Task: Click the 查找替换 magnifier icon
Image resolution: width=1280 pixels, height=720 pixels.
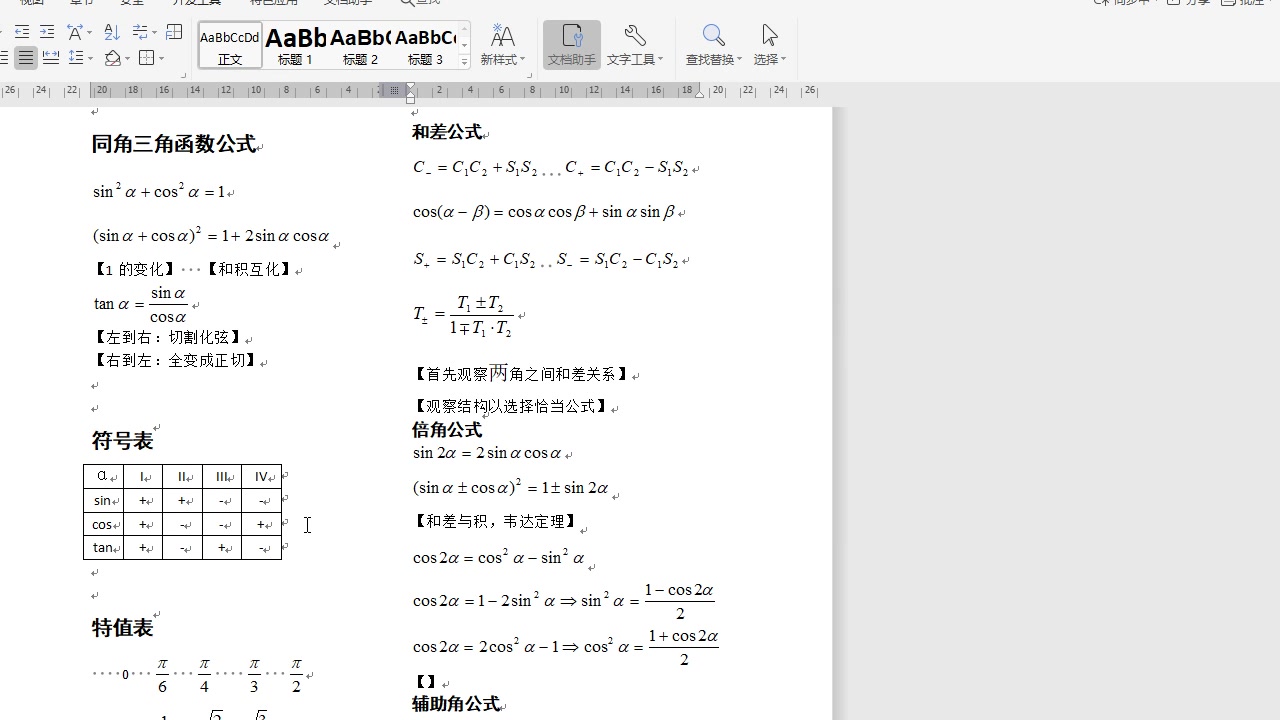Action: [x=713, y=37]
